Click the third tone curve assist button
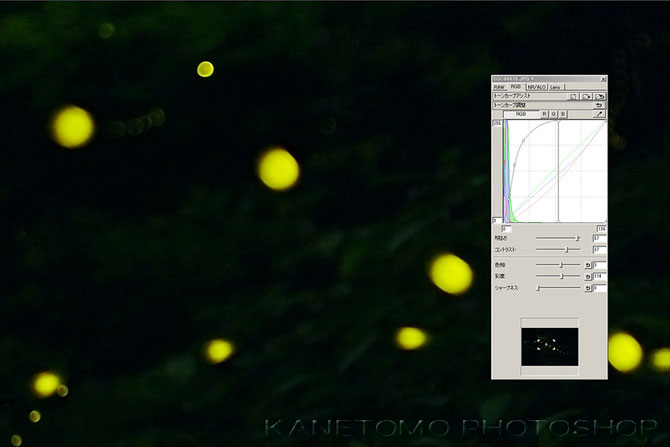Image resolution: width=670 pixels, height=447 pixels. (x=600, y=97)
